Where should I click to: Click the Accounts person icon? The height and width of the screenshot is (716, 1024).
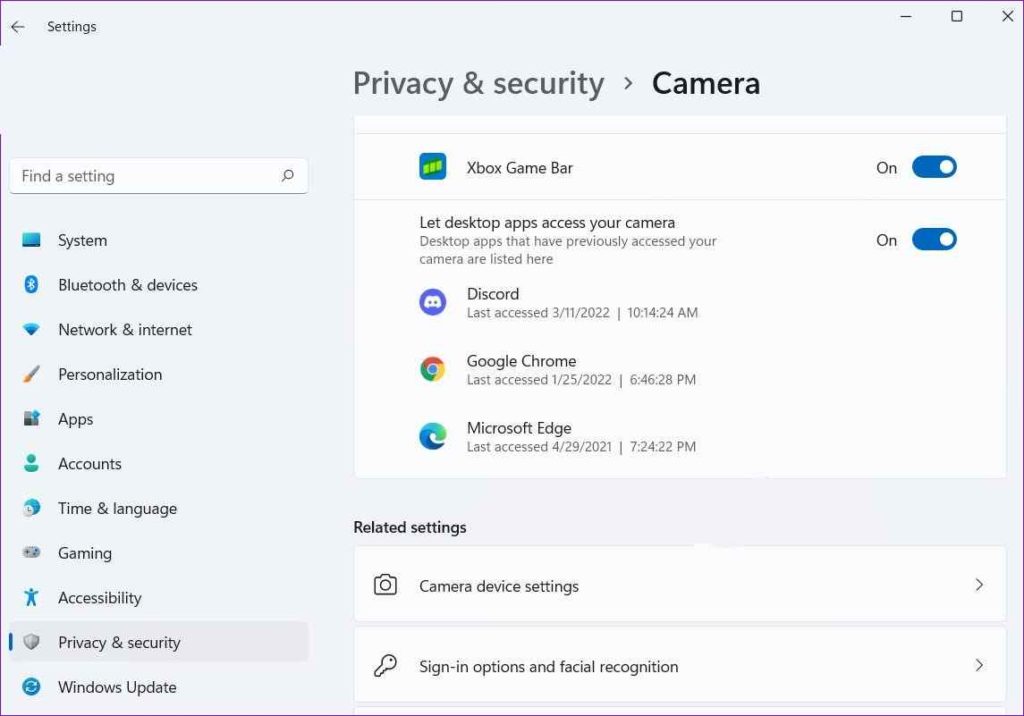[x=31, y=463]
